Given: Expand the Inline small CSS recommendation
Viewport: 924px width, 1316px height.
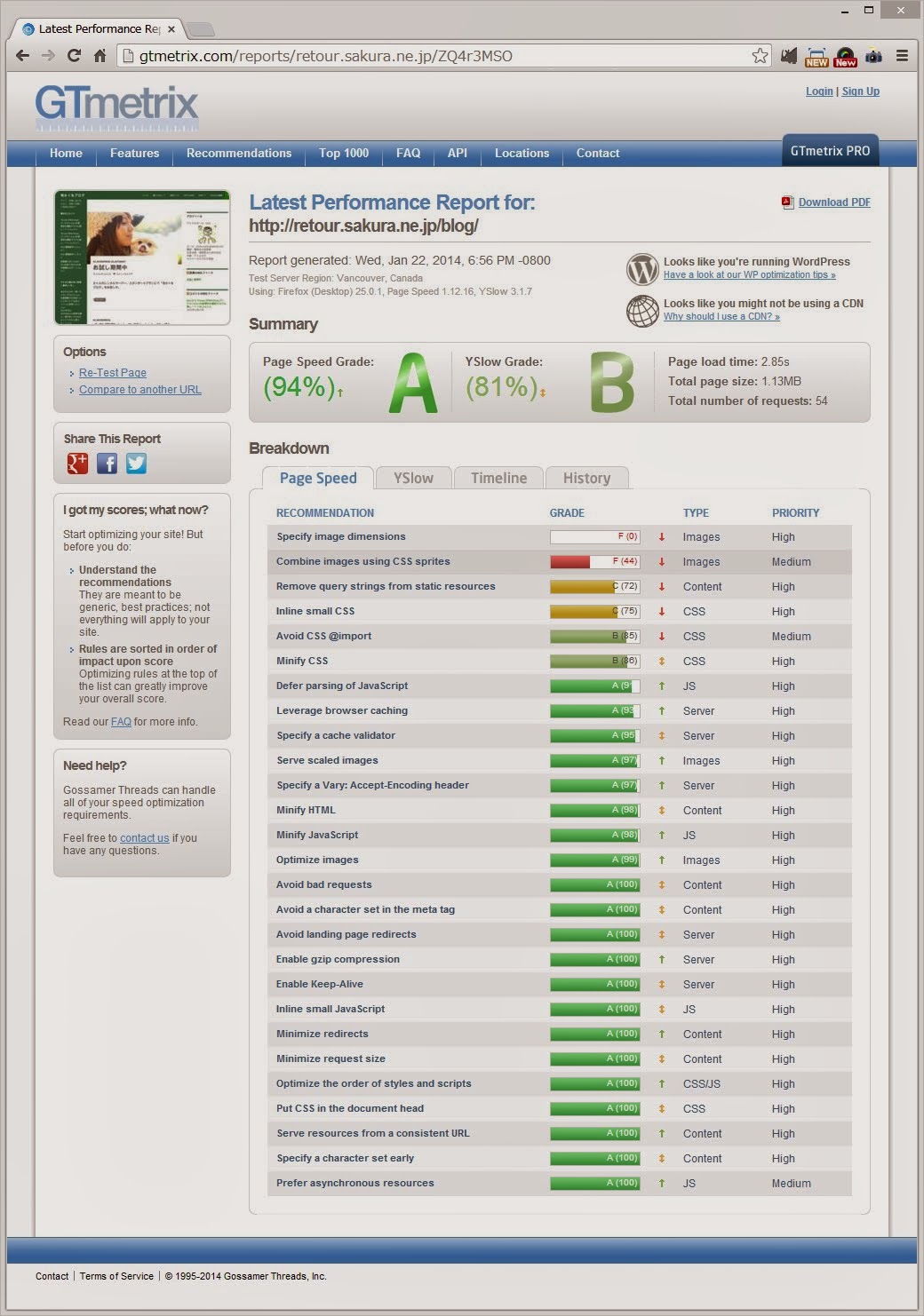Looking at the screenshot, I should point(560,612).
